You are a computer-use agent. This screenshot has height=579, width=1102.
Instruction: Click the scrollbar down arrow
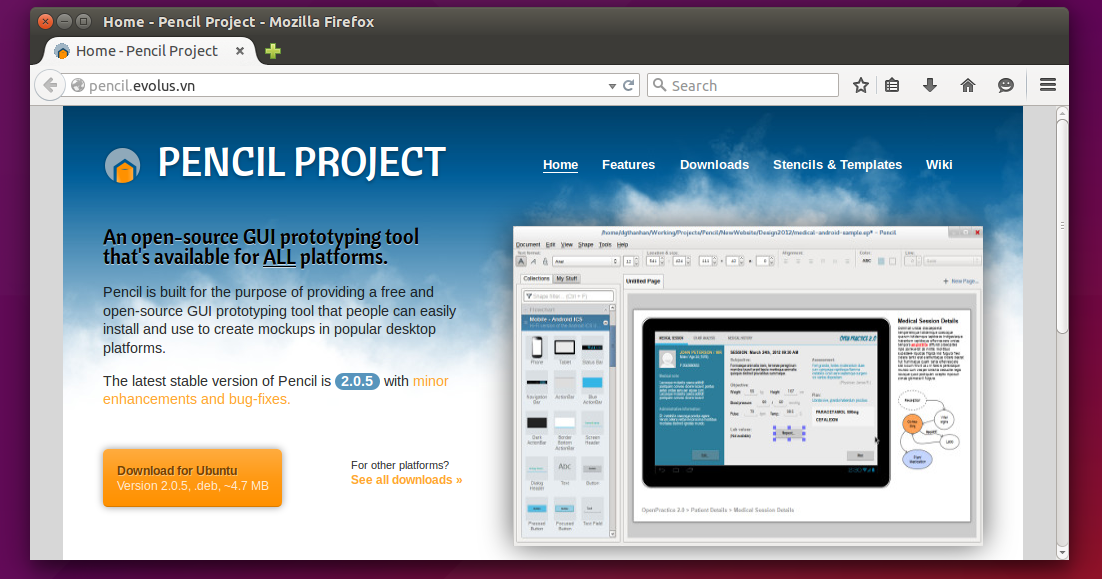pos(1062,553)
